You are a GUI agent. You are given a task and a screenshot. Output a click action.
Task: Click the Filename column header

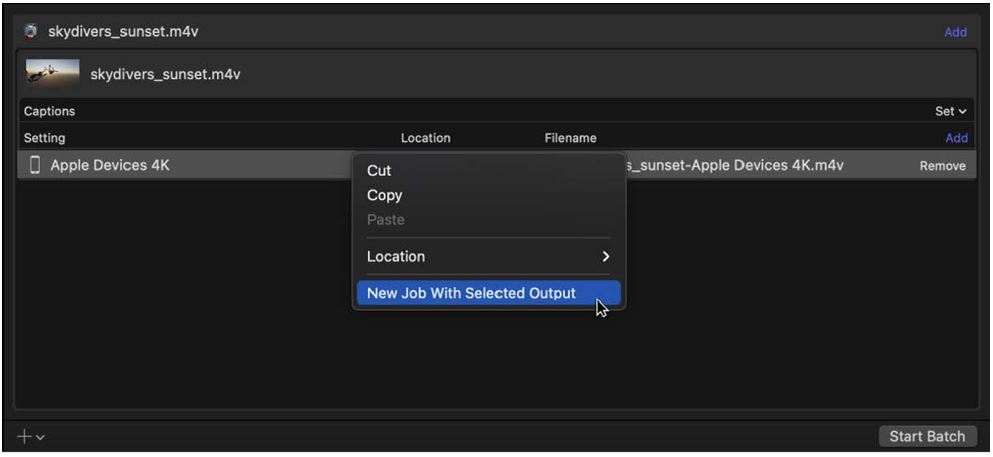click(x=570, y=138)
